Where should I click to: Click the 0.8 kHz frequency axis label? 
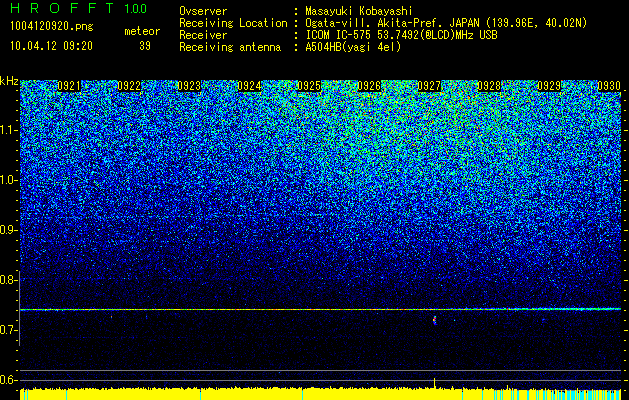point(8,280)
